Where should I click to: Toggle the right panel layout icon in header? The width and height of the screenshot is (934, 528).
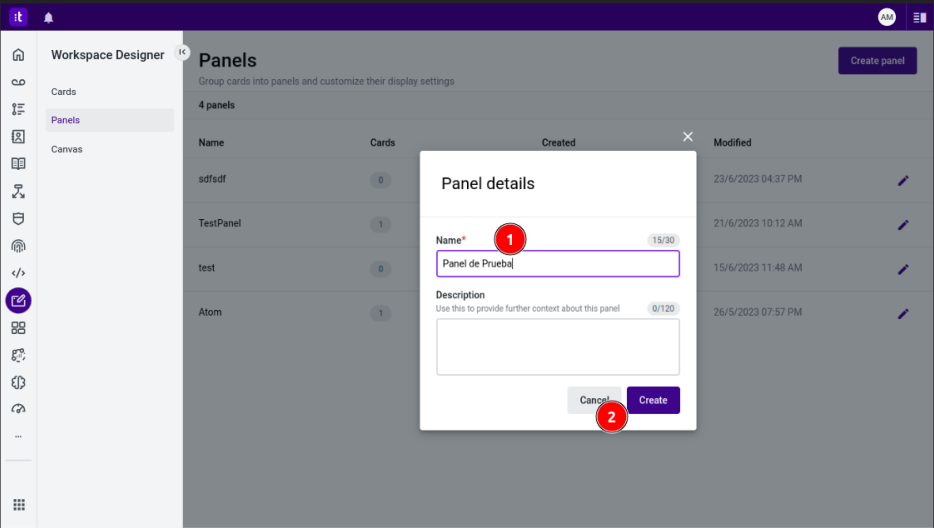pos(919,17)
